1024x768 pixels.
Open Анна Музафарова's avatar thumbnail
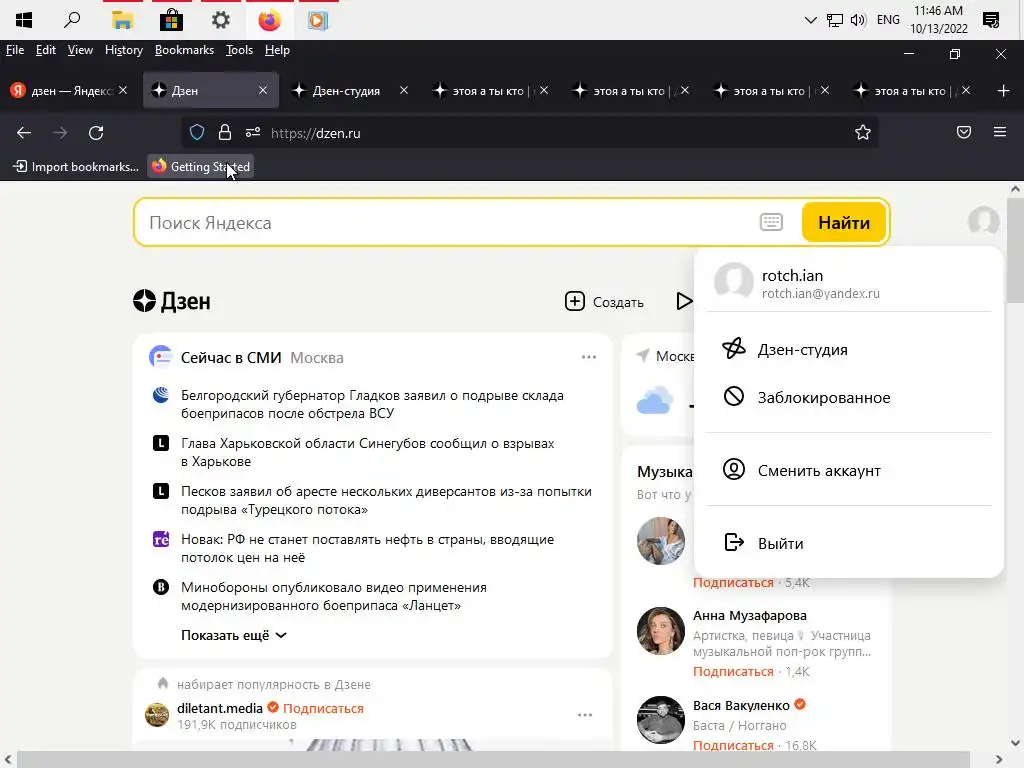661,631
